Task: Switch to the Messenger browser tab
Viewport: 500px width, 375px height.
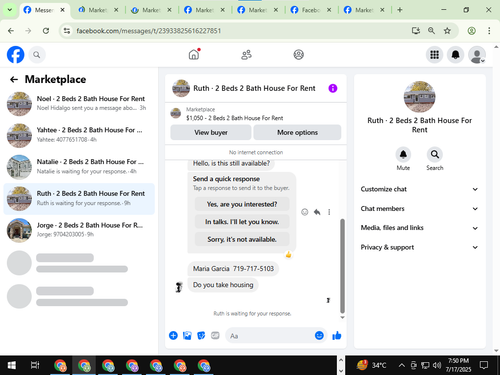Action: pos(45,10)
